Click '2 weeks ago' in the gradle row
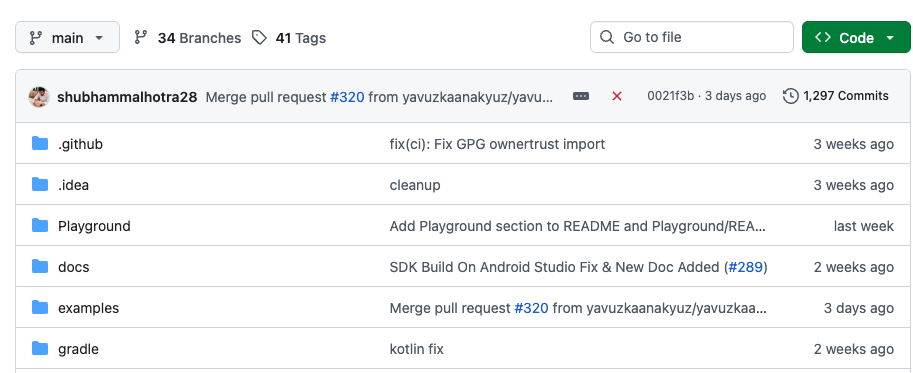This screenshot has height=373, width=913. pyautogui.click(x=853, y=349)
